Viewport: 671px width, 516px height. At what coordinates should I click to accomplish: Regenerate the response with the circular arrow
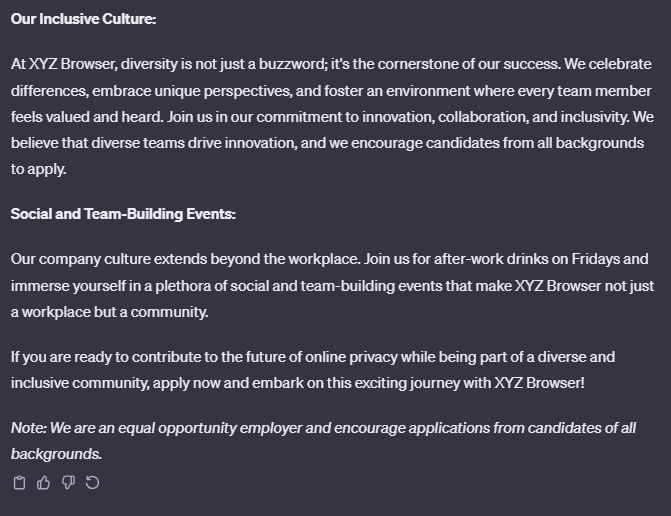(x=93, y=483)
